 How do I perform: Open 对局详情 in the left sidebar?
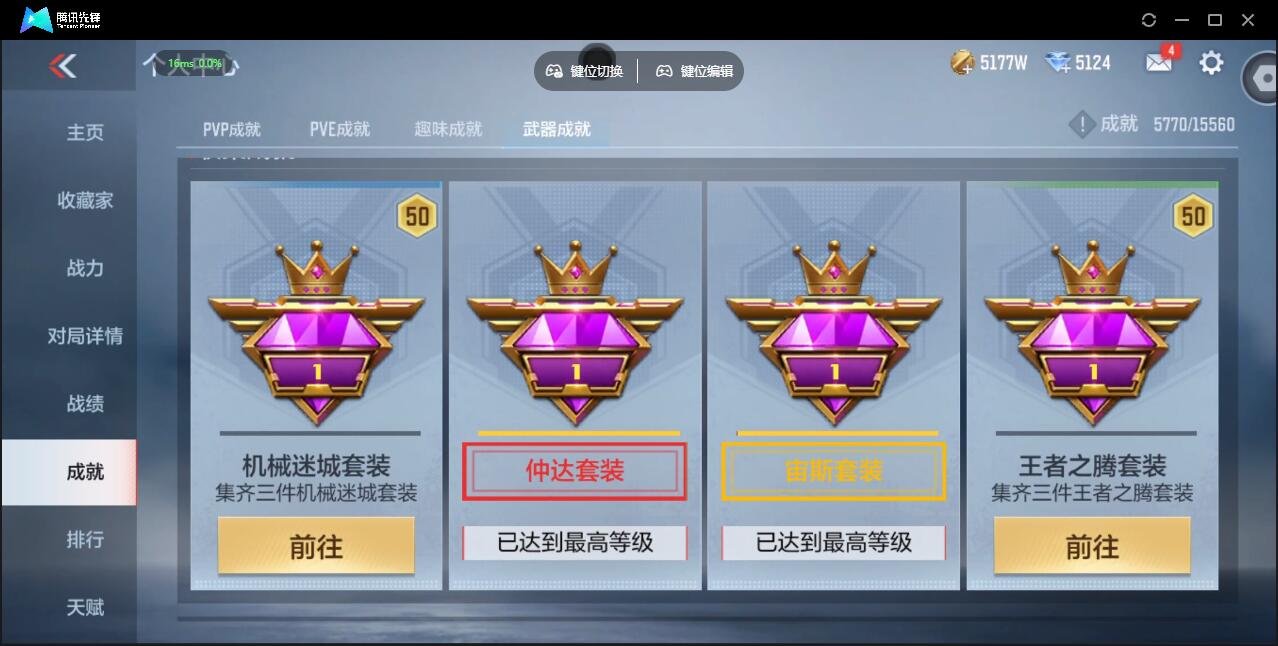85,336
